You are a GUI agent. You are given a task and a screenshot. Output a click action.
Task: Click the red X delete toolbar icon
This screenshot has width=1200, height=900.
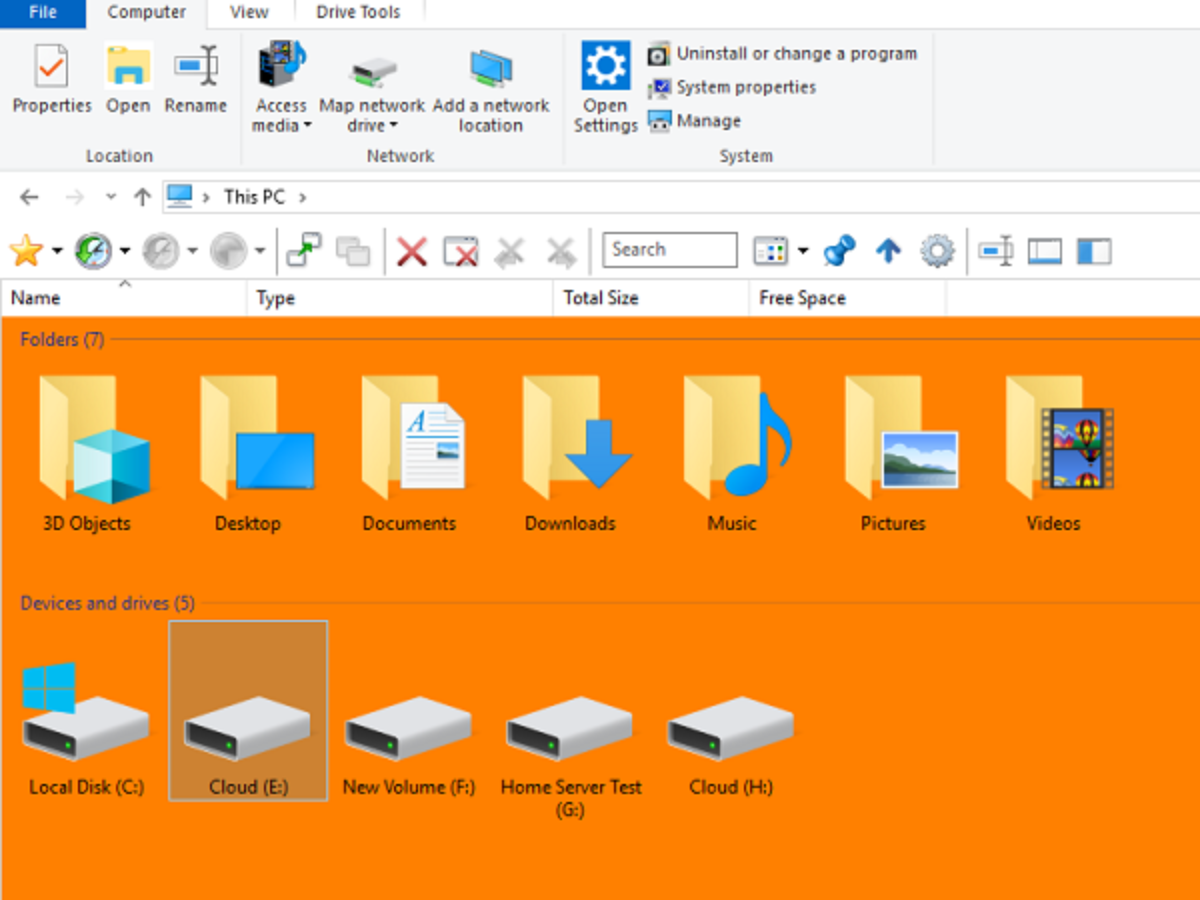412,251
